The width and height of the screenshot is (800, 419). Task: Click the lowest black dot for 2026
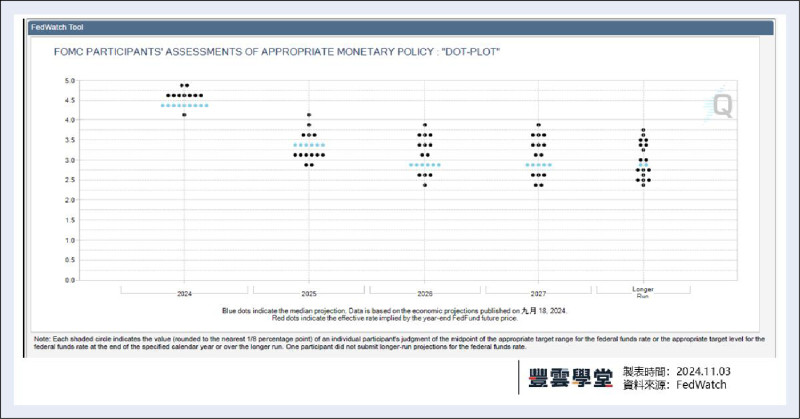point(425,185)
